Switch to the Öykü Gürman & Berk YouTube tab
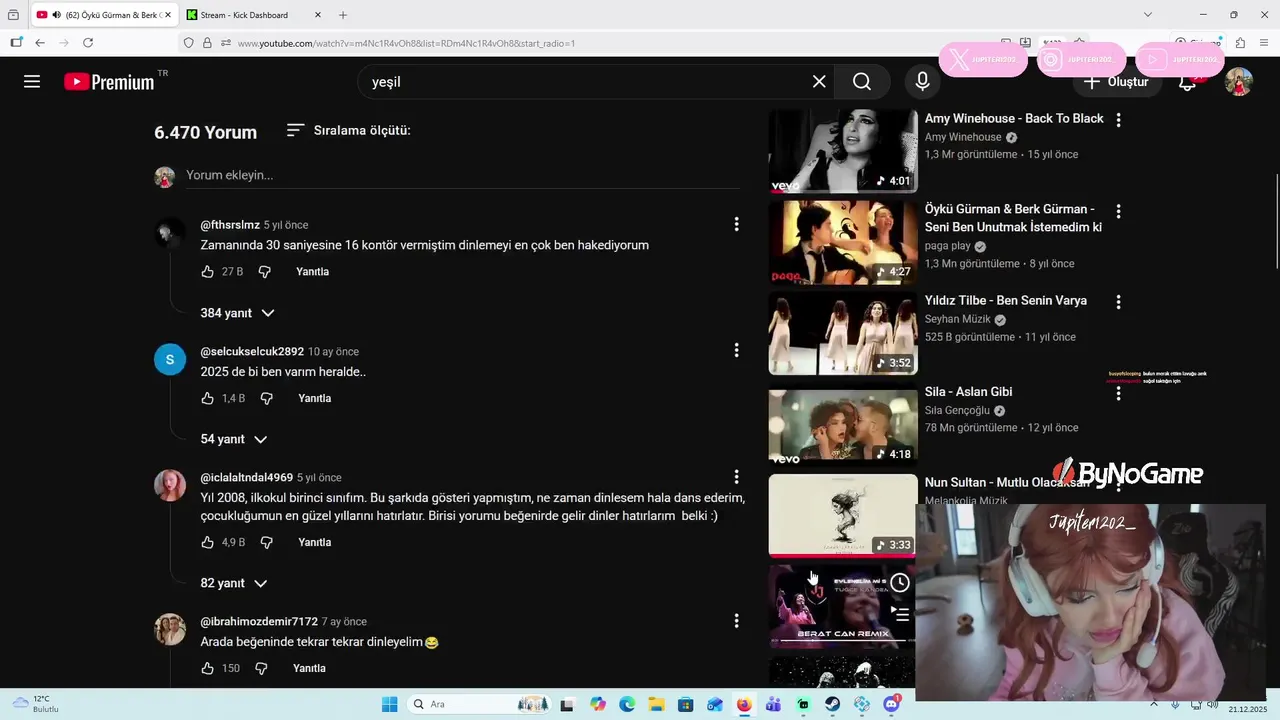The image size is (1280, 720). [x=104, y=15]
